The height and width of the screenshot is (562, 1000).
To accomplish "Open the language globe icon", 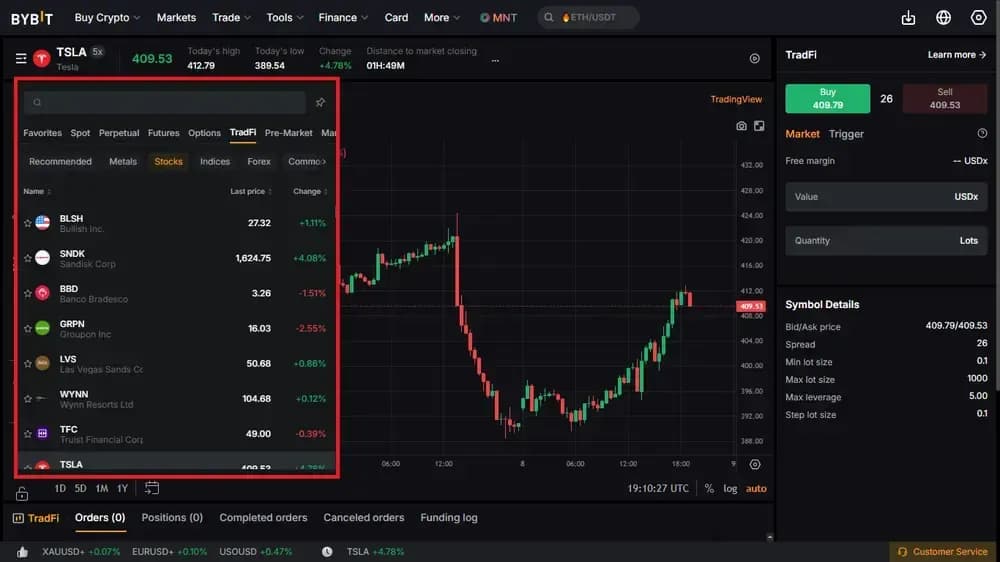I will [943, 18].
